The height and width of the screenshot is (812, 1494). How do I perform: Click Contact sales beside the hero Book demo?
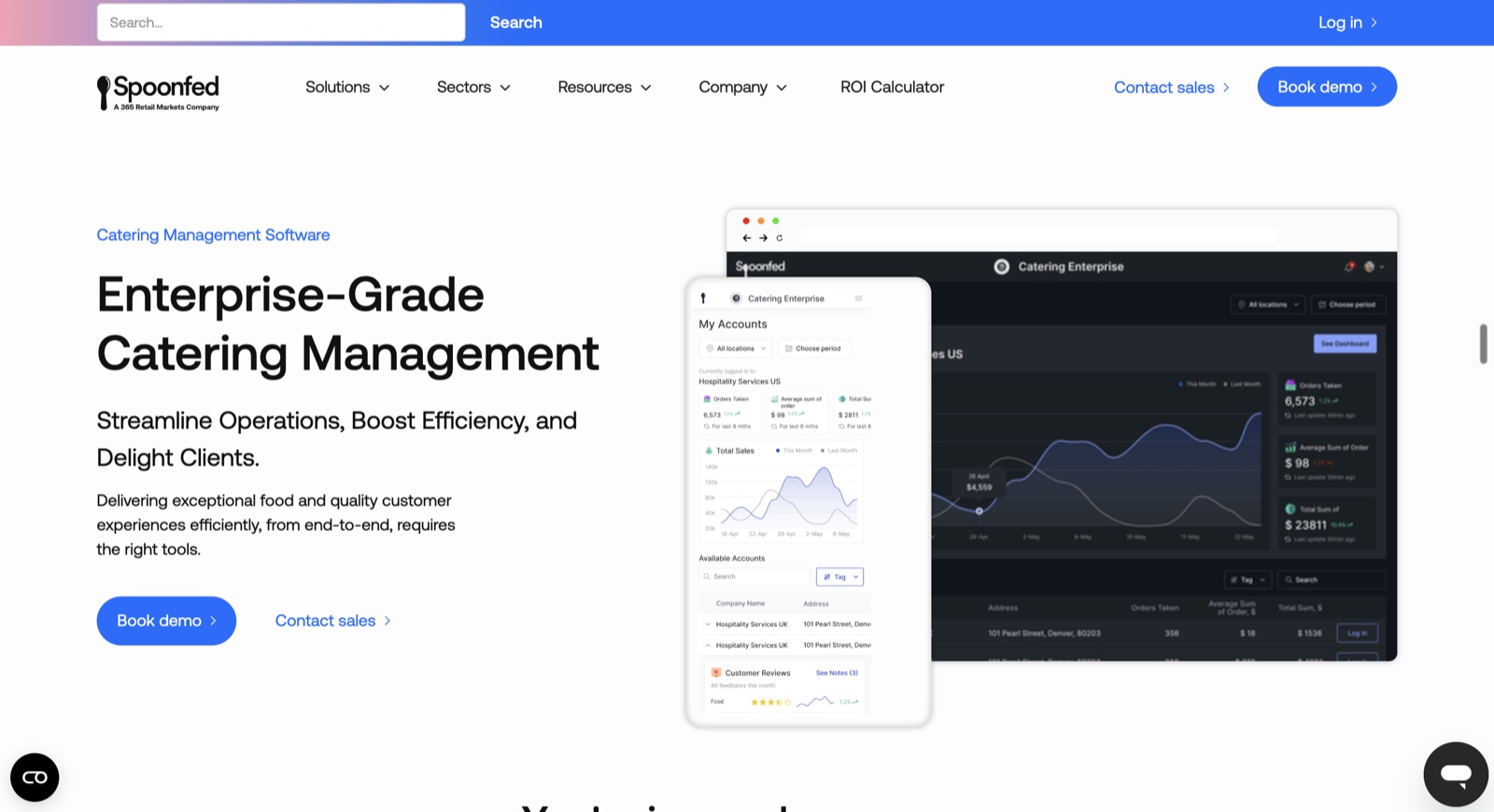(x=333, y=621)
